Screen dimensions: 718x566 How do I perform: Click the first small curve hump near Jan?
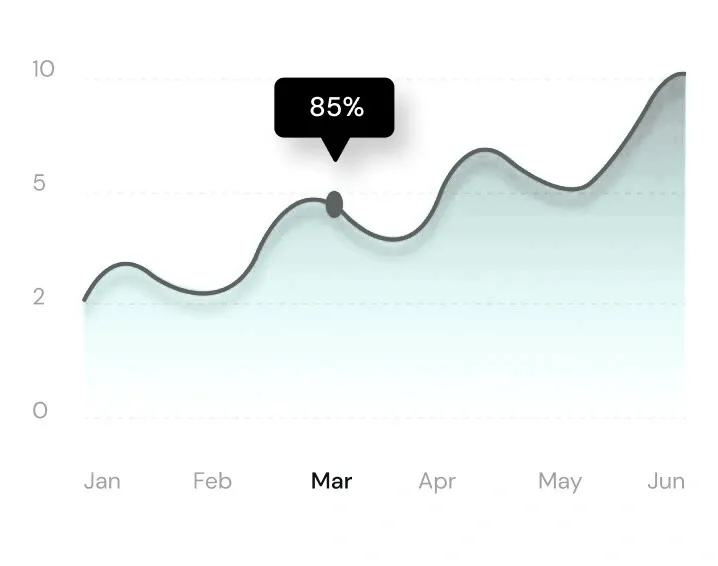tap(126, 264)
